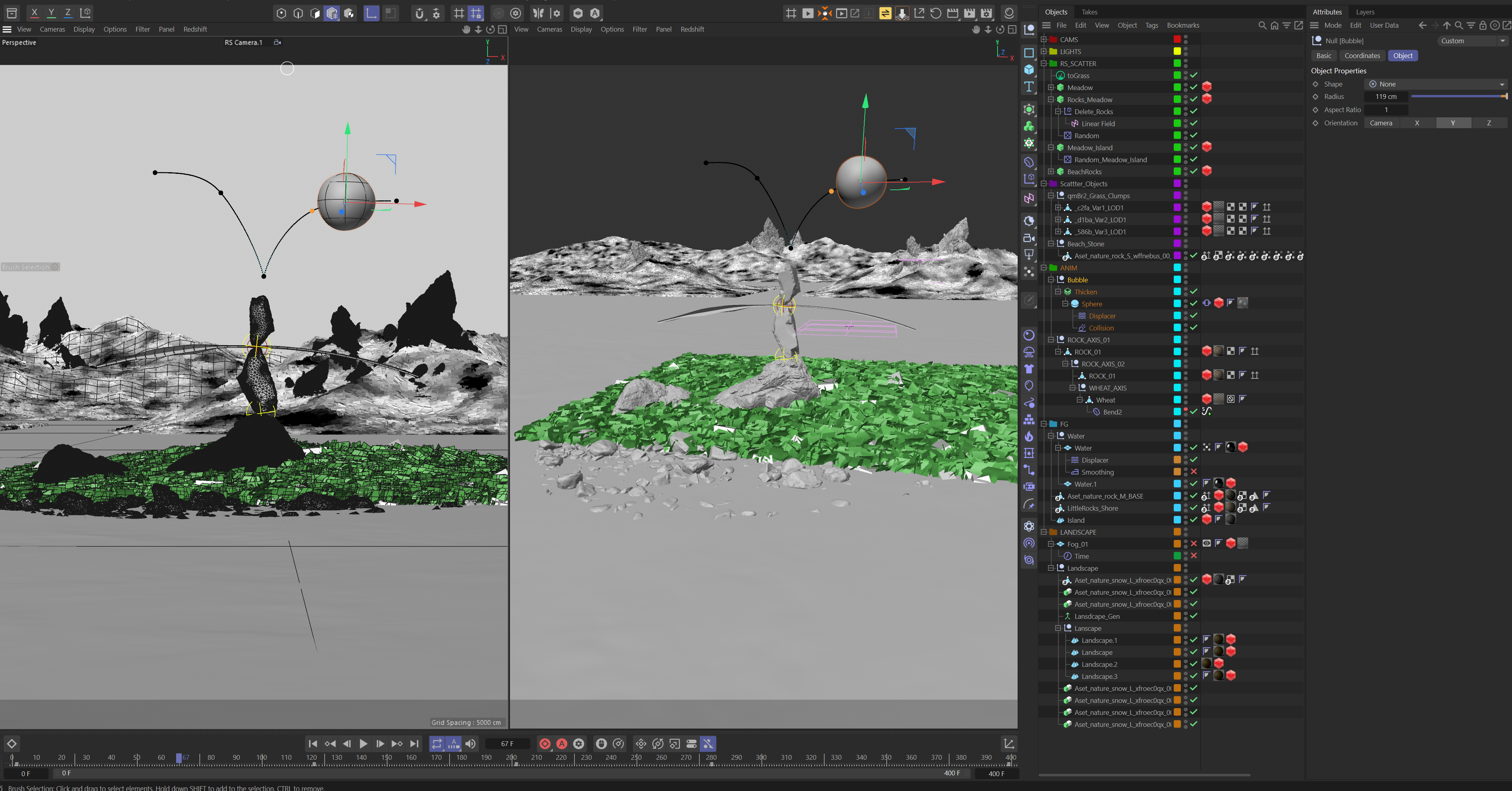Select the Cube primitive icon in side palette

click(x=1029, y=70)
